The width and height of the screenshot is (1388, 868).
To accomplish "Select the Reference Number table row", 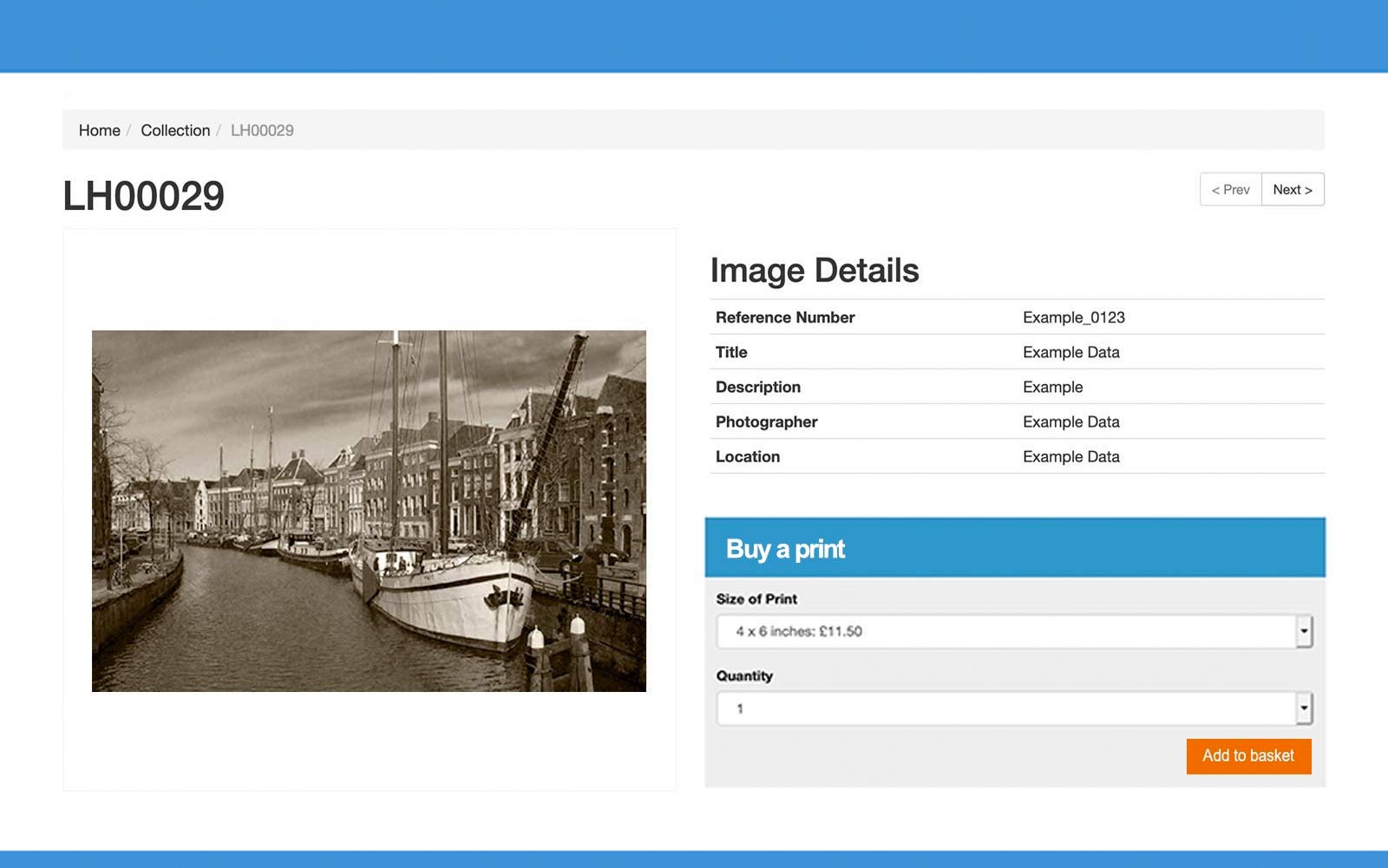I will tap(783, 317).
